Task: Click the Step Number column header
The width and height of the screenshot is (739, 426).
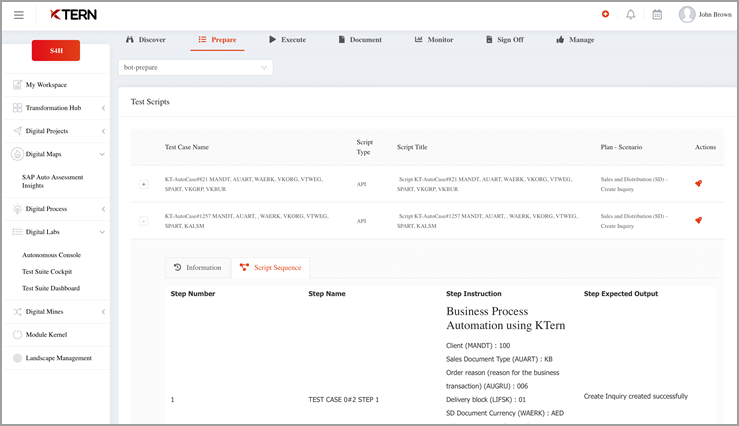Action: pyautogui.click(x=193, y=294)
